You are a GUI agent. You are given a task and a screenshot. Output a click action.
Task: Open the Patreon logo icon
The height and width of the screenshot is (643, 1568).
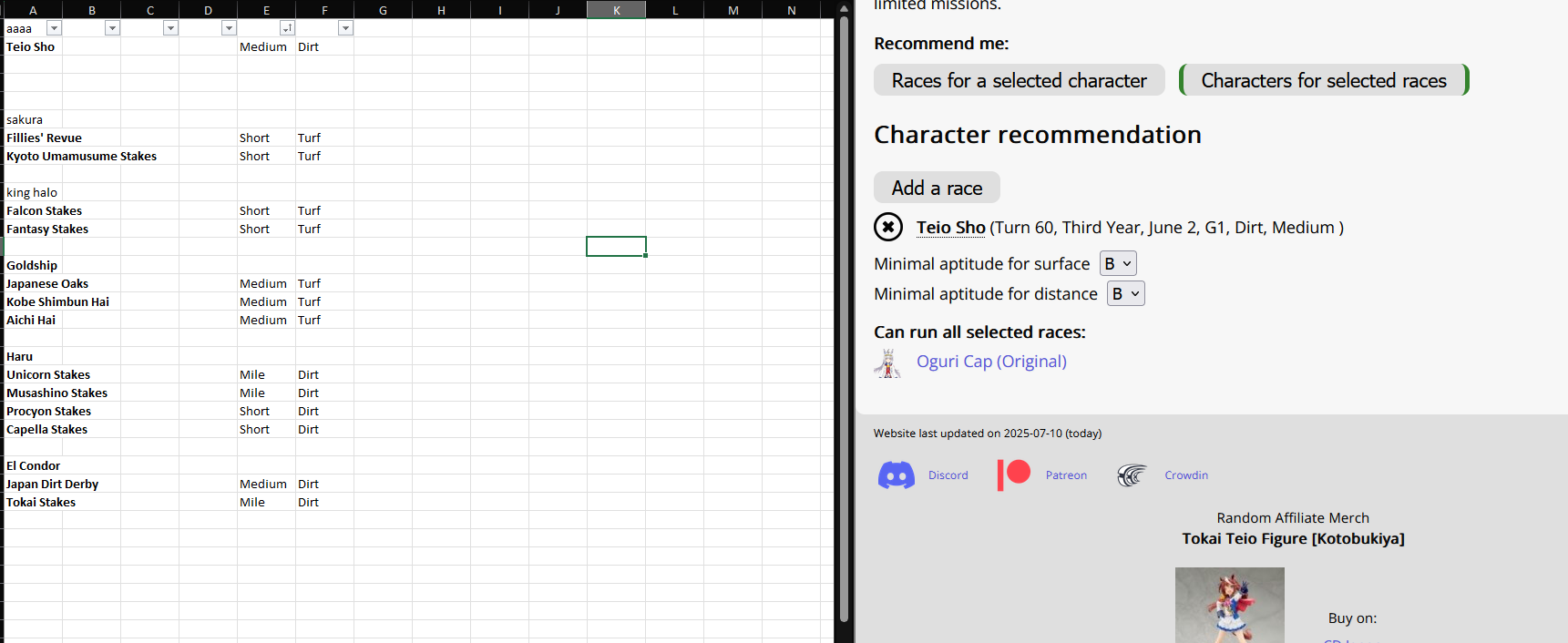(1014, 475)
